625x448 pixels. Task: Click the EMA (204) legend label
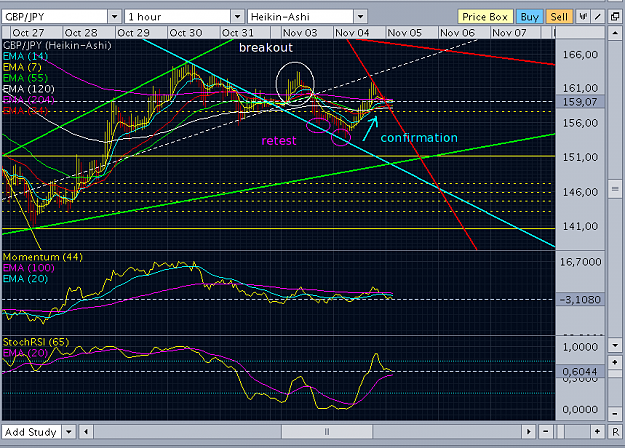(x=29, y=99)
